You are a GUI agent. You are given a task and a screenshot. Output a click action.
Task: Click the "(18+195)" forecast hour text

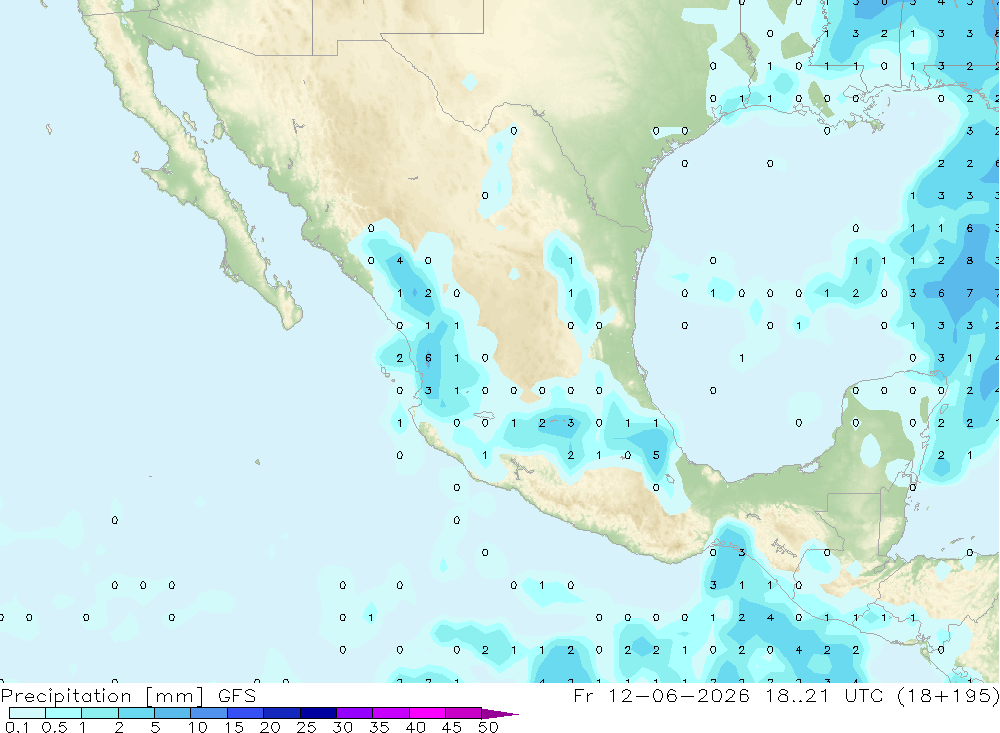point(948,695)
